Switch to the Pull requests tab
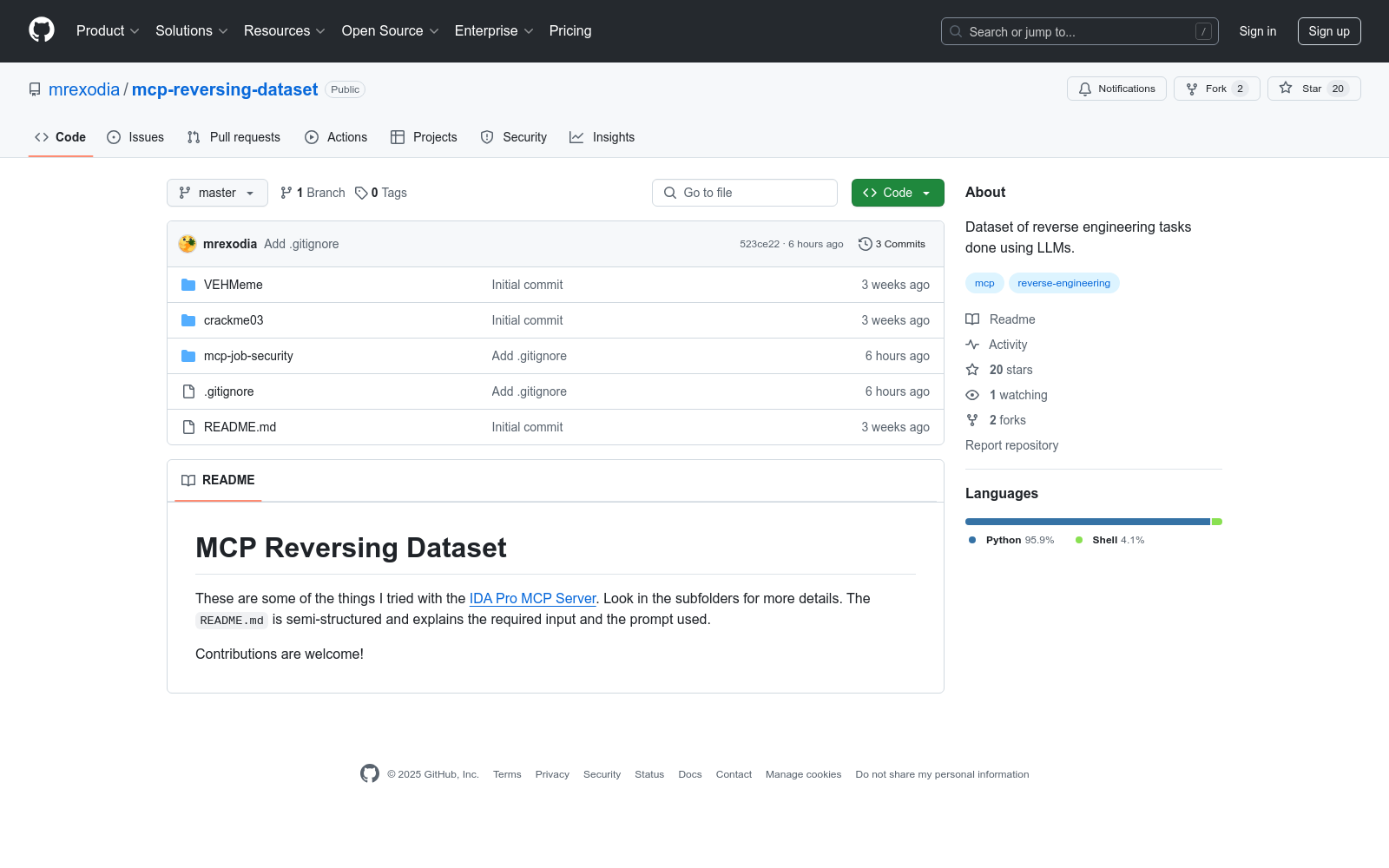This screenshot has height=868, width=1389. tap(234, 137)
